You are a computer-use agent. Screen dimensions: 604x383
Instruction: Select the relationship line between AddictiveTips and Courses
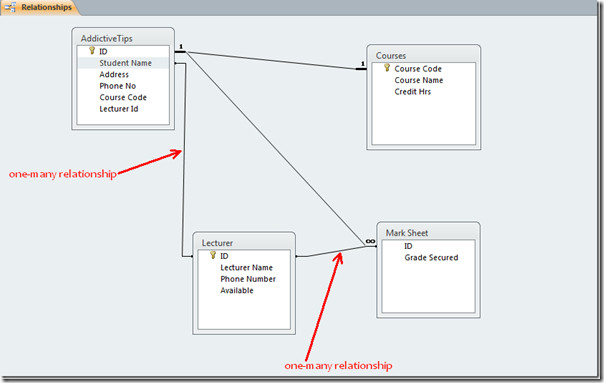271,60
